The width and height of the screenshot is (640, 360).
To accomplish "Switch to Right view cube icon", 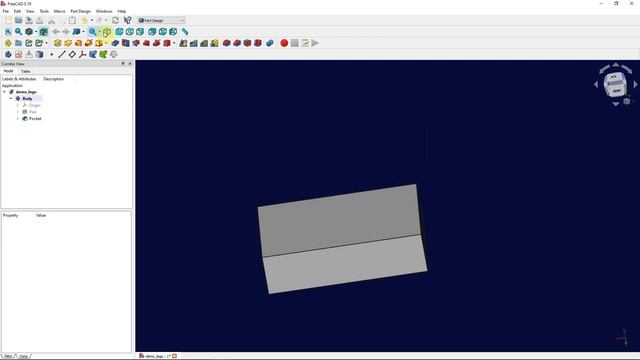I will coord(140,31).
